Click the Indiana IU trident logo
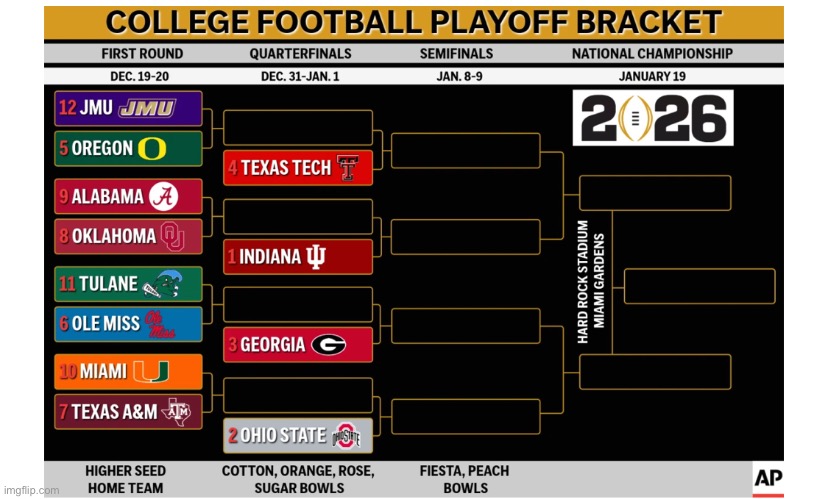The width and height of the screenshot is (828, 499). coord(316,257)
